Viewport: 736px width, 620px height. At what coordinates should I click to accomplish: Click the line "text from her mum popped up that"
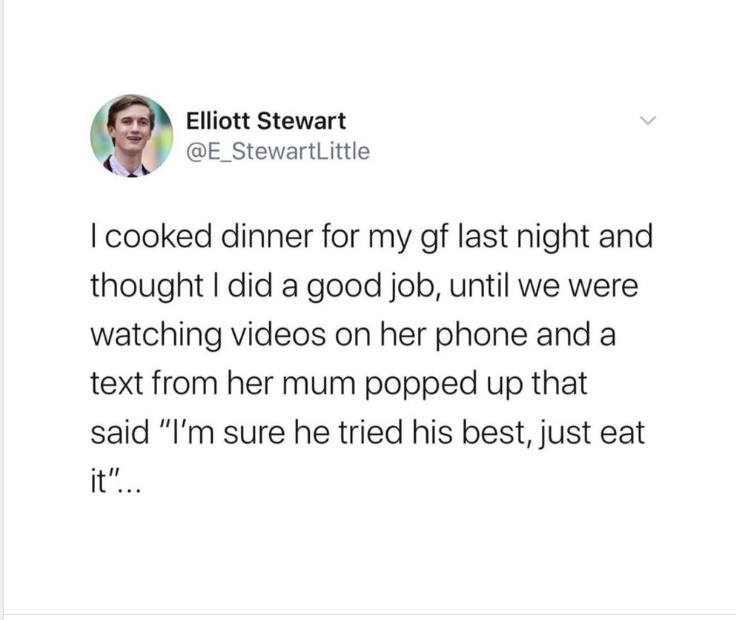[338, 384]
